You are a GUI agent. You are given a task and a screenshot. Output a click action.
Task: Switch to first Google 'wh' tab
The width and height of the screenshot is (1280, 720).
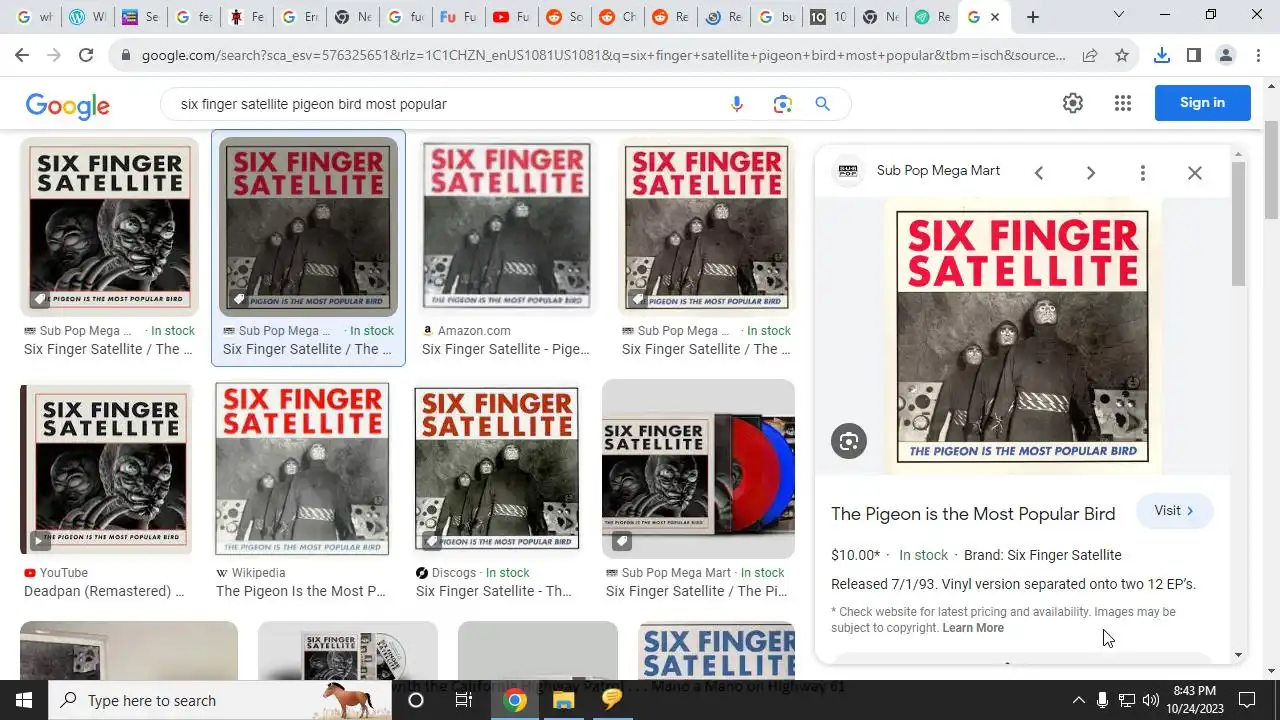pyautogui.click(x=35, y=17)
